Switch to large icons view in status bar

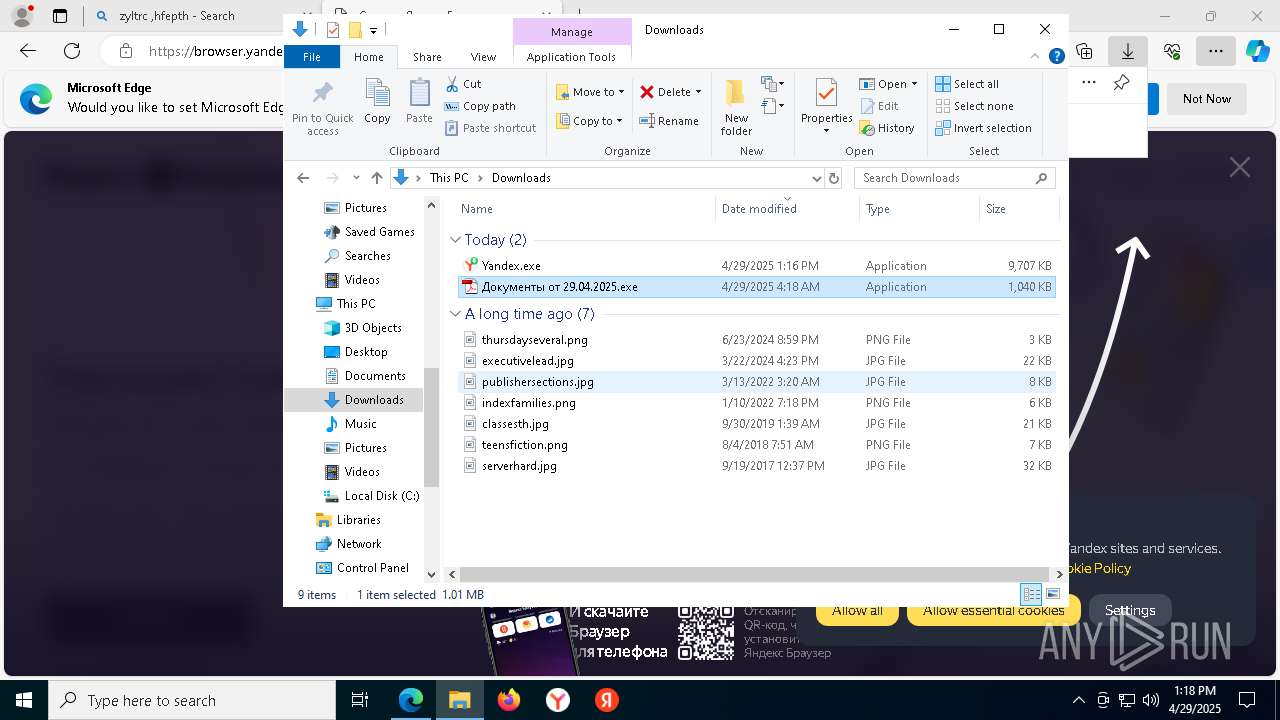point(1052,594)
